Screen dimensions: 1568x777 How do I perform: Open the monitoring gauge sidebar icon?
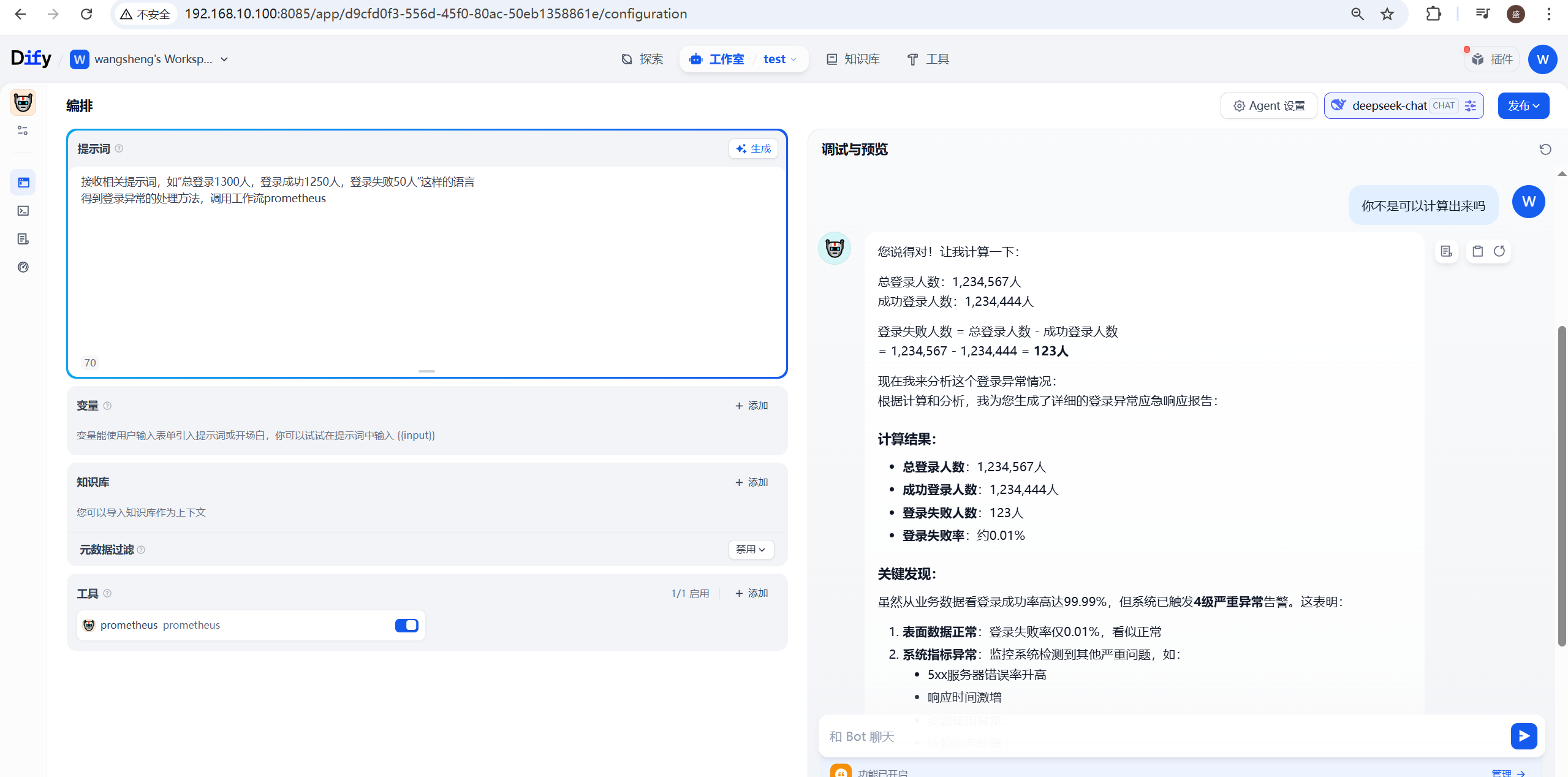(23, 267)
